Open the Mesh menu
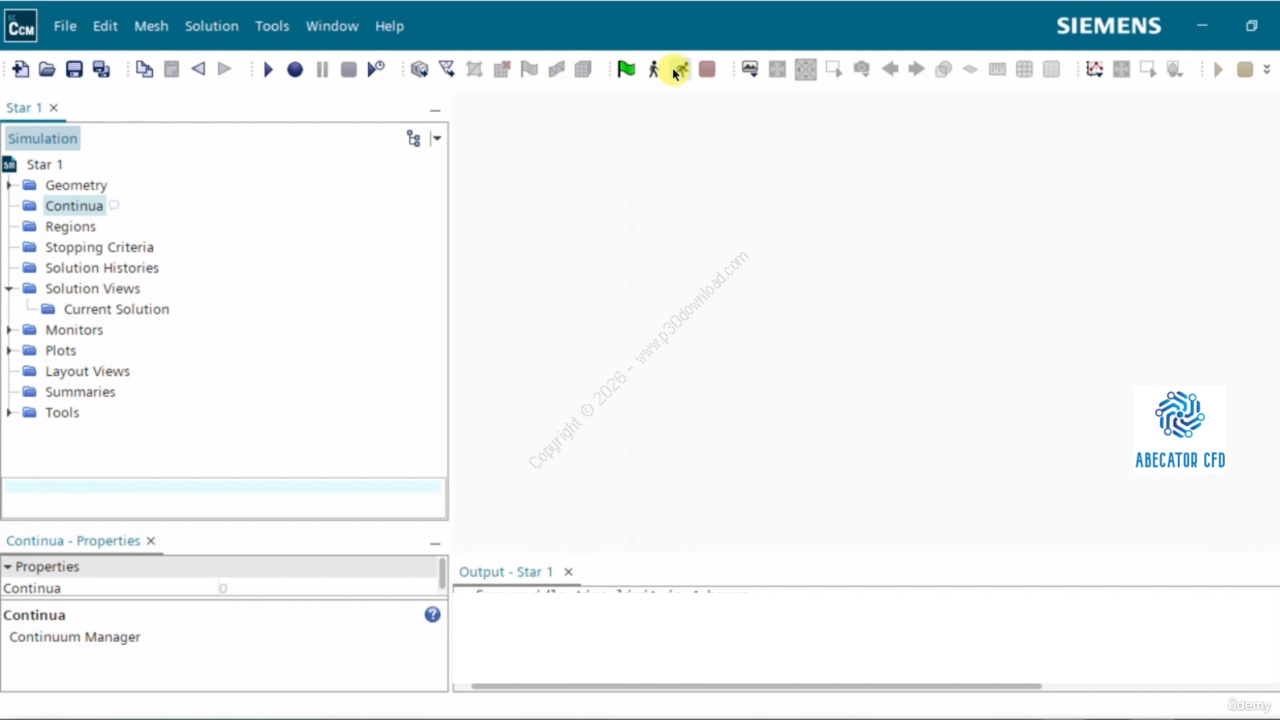The width and height of the screenshot is (1280, 720). tap(151, 26)
